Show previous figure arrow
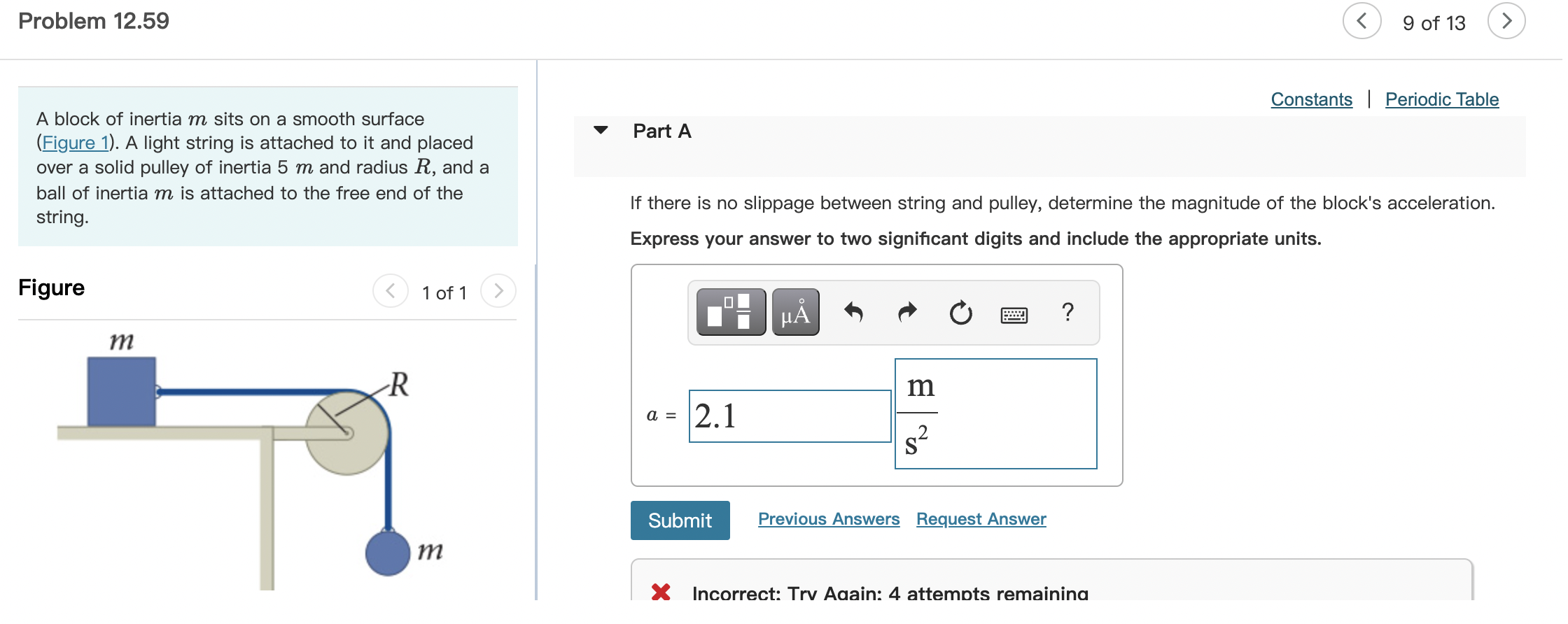The width and height of the screenshot is (1568, 624). (391, 291)
